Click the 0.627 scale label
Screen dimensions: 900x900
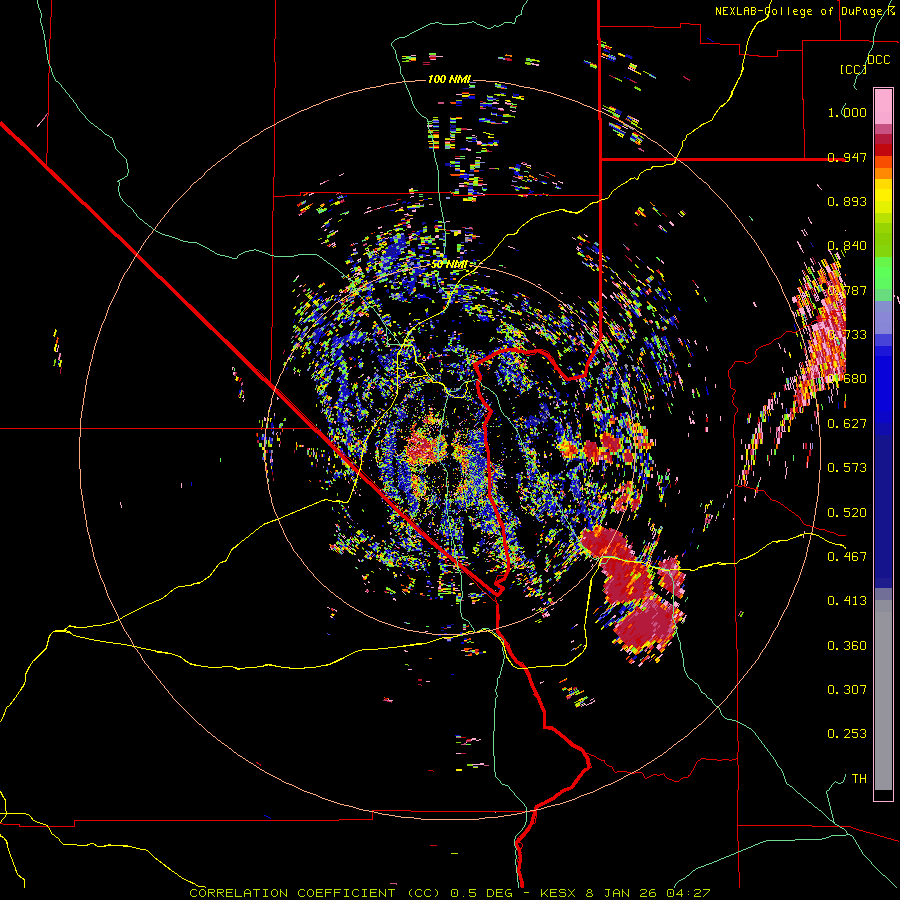[847, 424]
